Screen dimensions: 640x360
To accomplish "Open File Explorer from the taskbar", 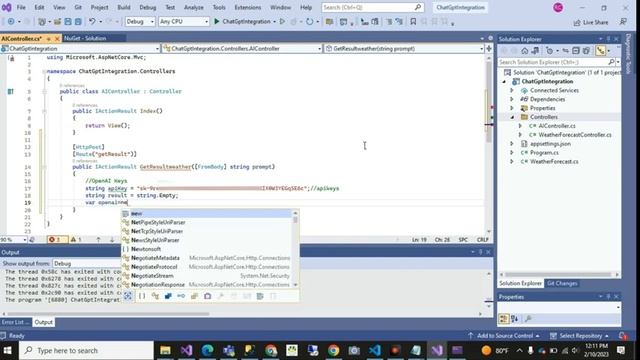I will 165,350.
